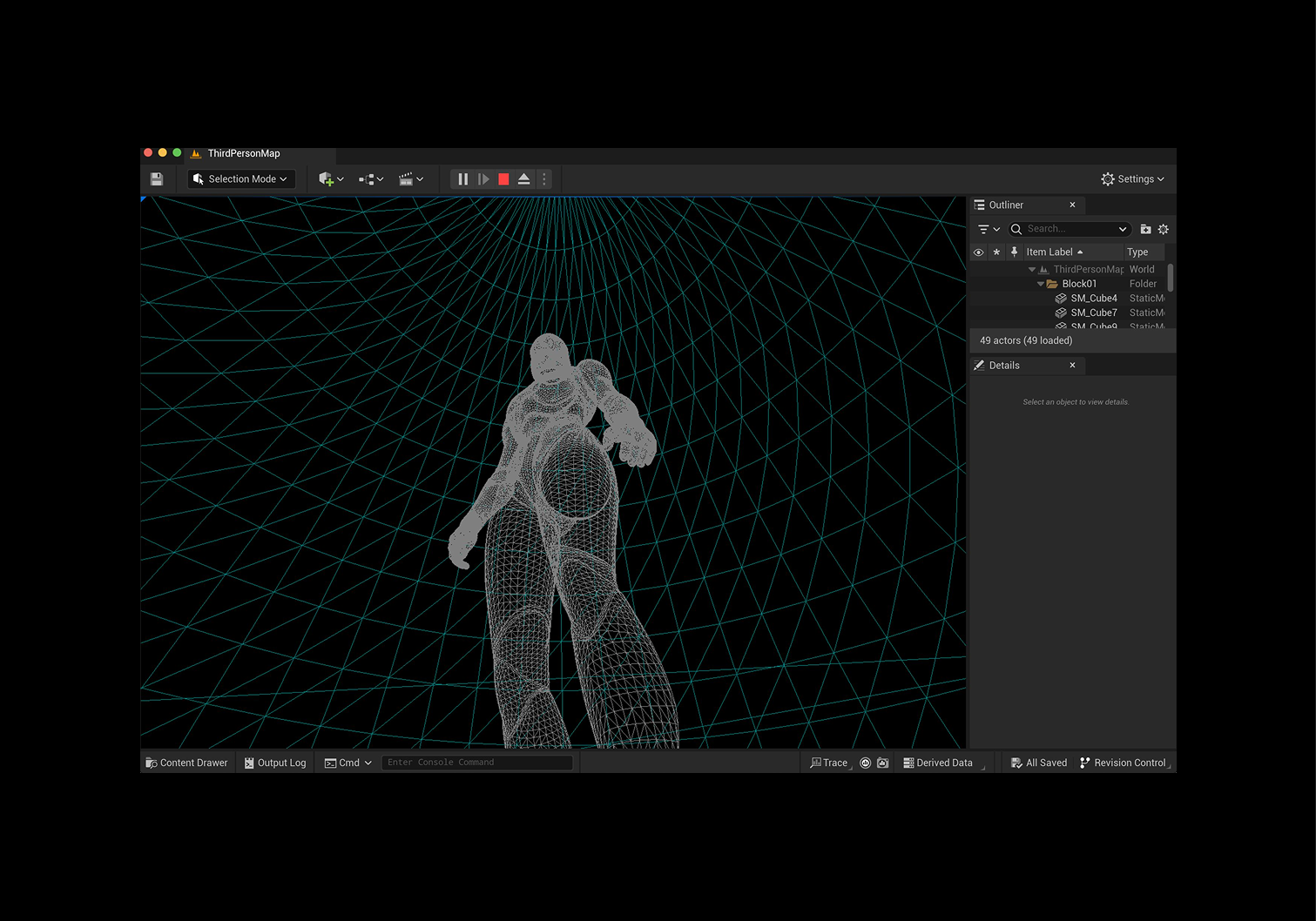This screenshot has width=1316, height=921.
Task: Open the quick add content menu
Action: [331, 179]
